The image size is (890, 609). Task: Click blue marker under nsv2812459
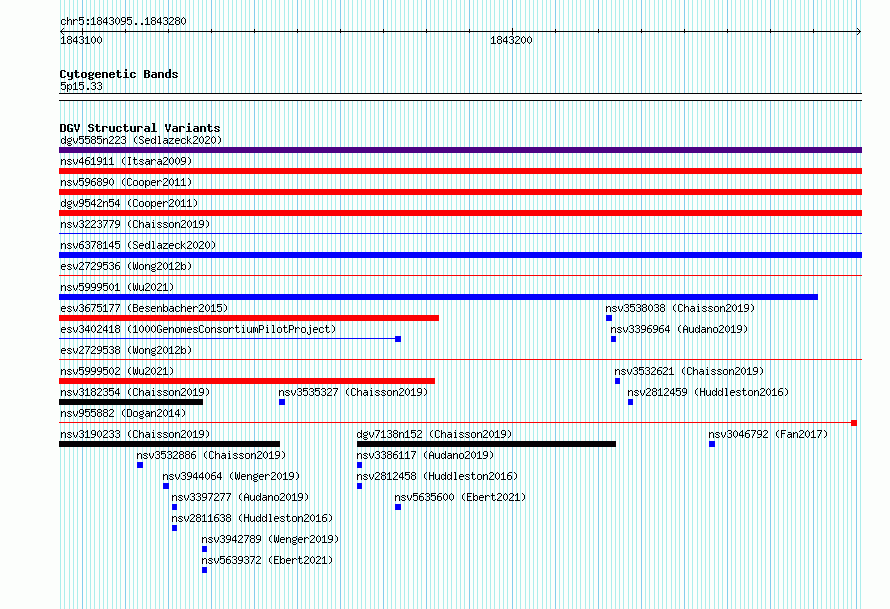click(630, 402)
